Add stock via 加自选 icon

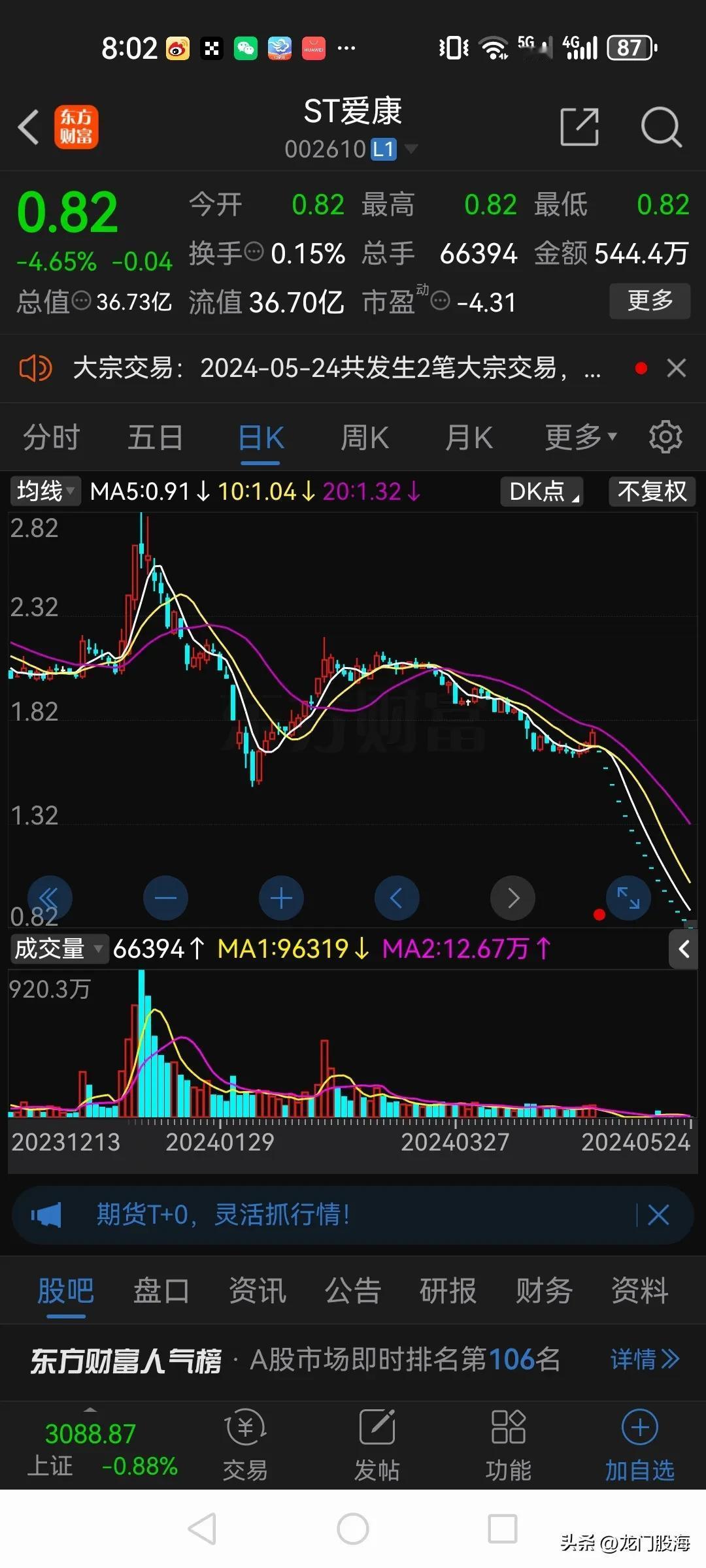(x=639, y=1445)
